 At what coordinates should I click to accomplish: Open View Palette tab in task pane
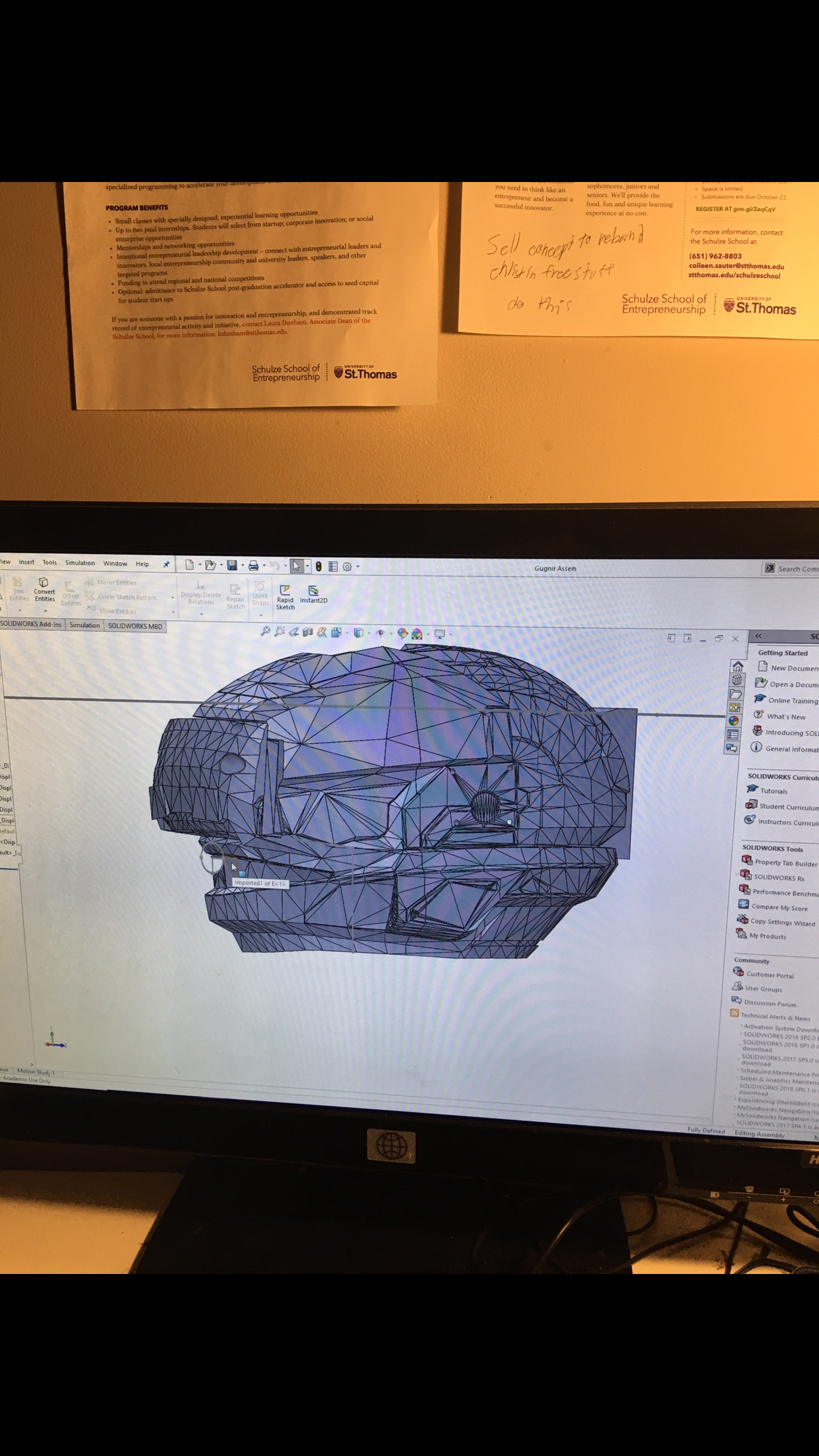pos(735,708)
